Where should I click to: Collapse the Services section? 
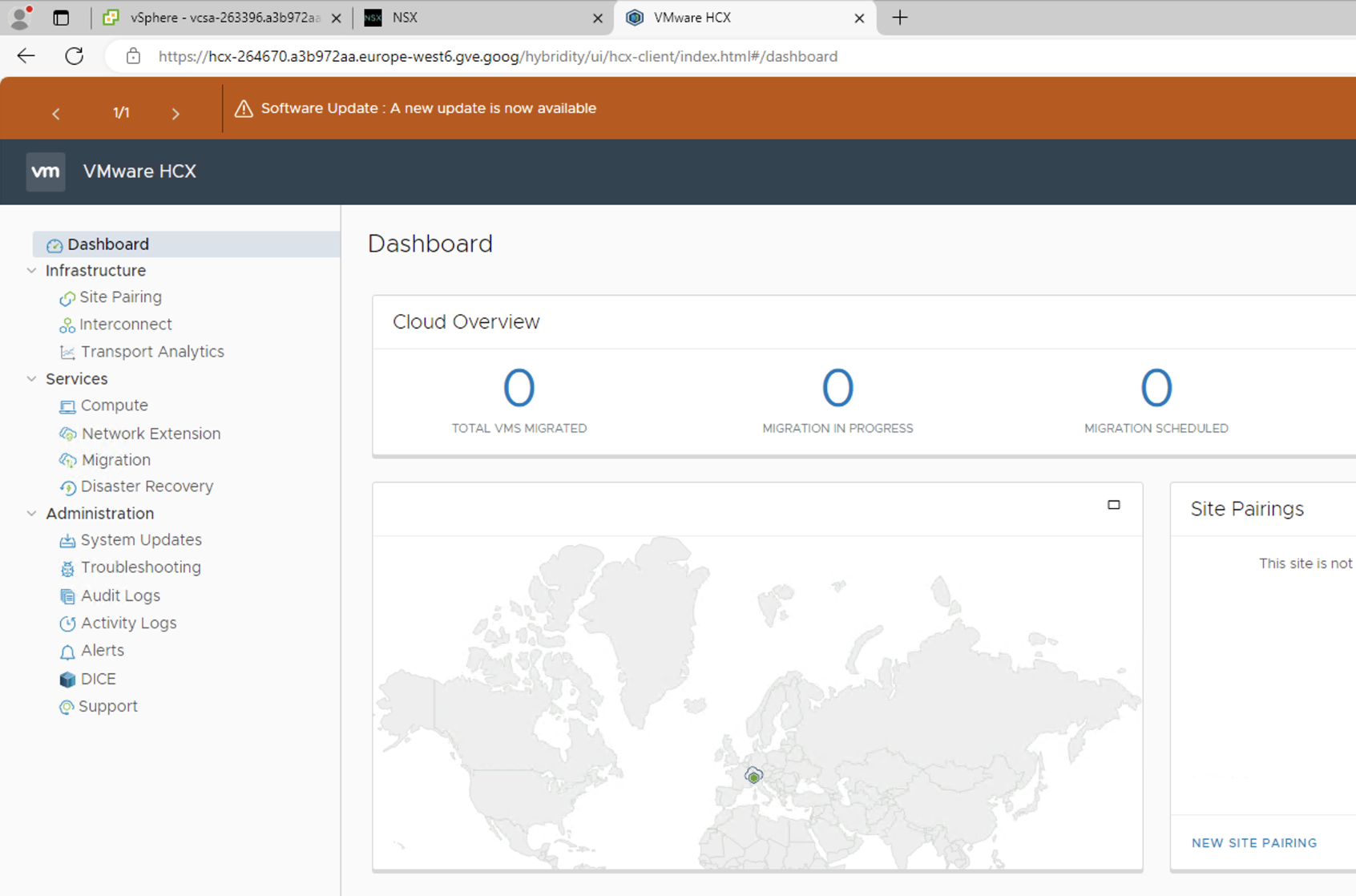[x=31, y=379]
